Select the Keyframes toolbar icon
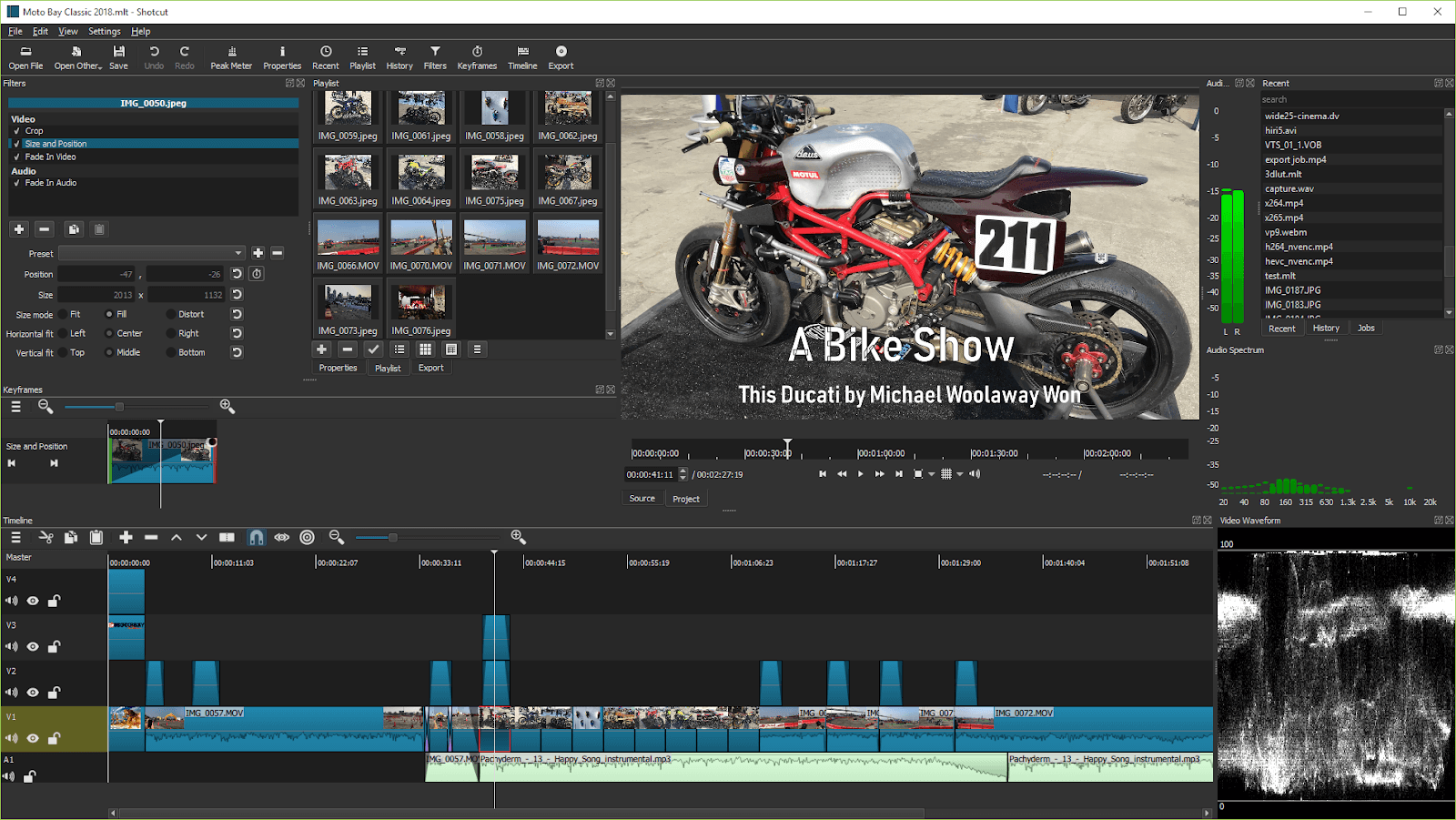The height and width of the screenshot is (820, 1456). pyautogui.click(x=477, y=56)
